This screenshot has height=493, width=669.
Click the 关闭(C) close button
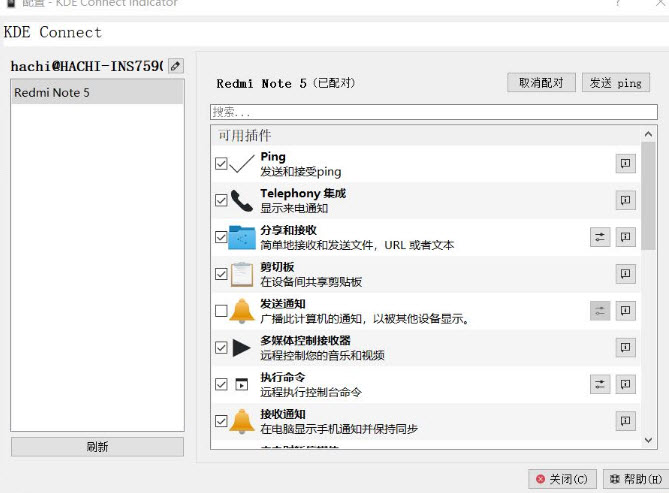coord(562,479)
